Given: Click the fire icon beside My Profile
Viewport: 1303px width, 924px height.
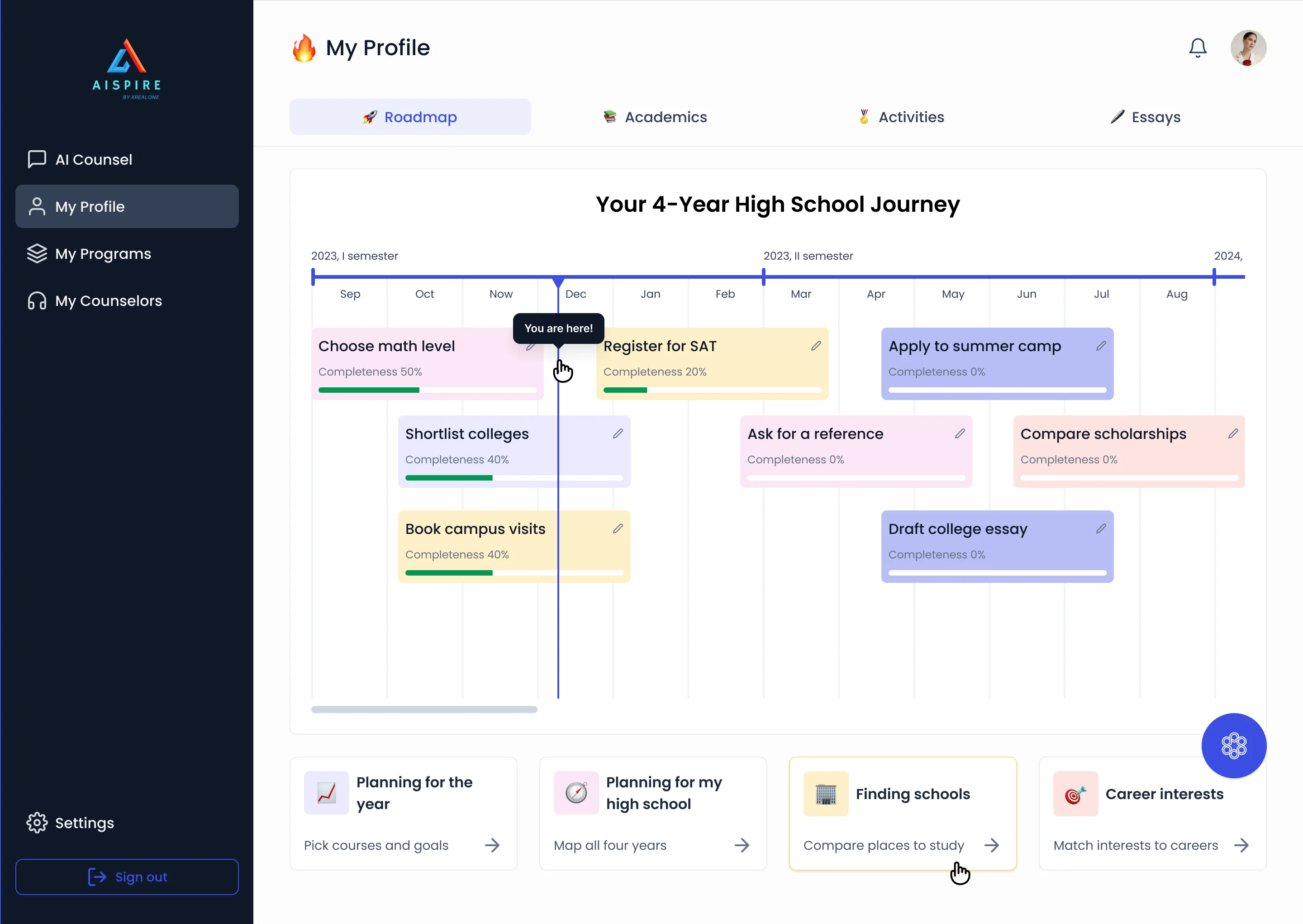Looking at the screenshot, I should pos(304,48).
